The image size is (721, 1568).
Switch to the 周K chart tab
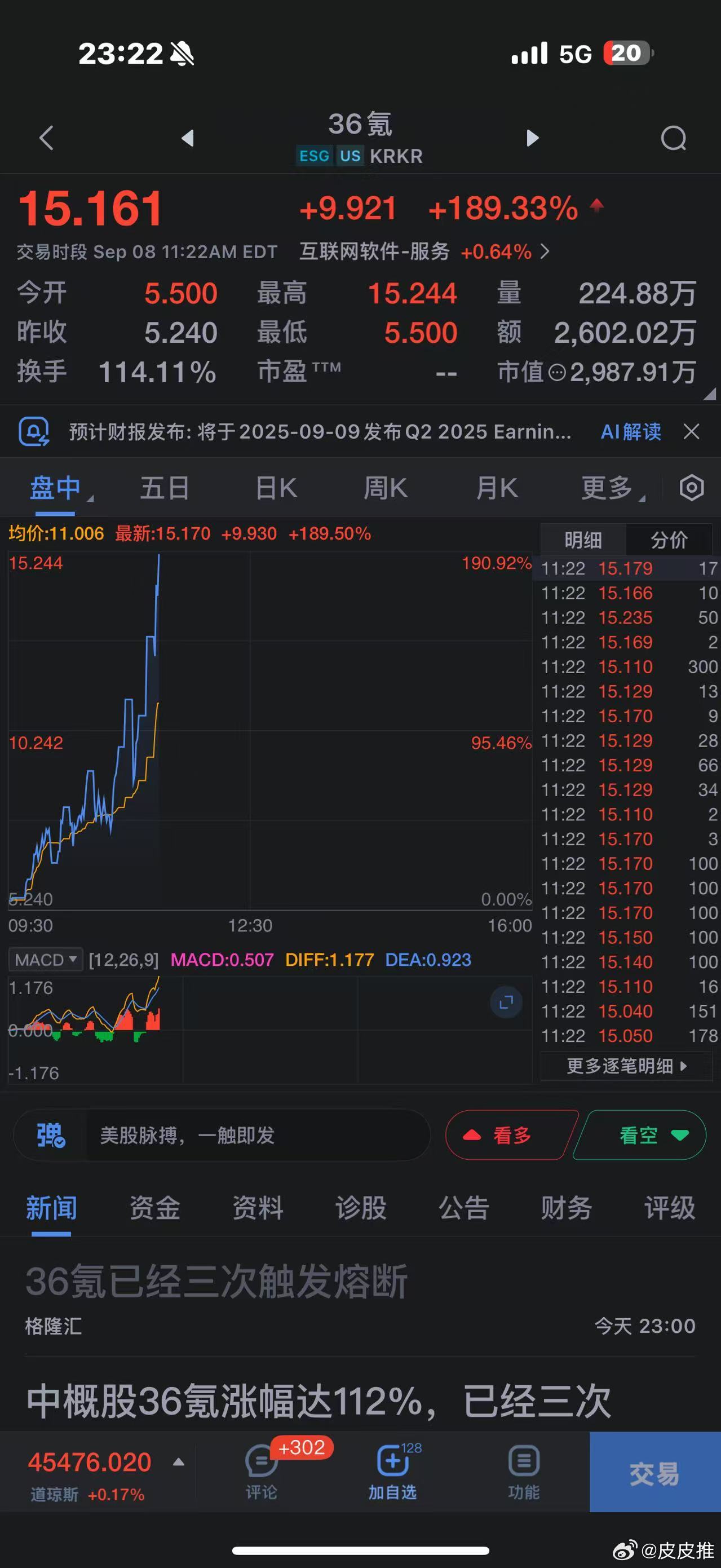coord(386,488)
